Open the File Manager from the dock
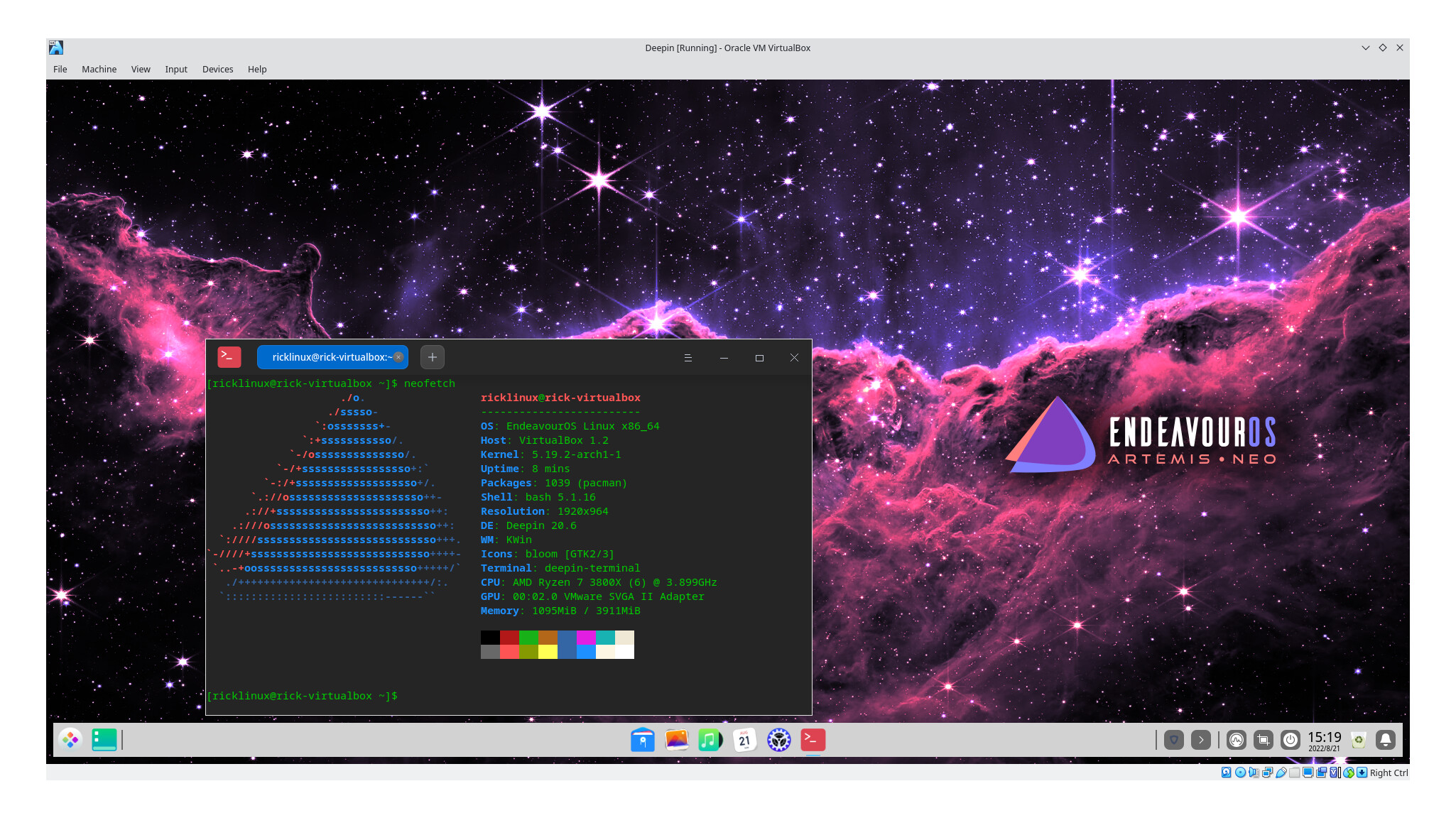The height and width of the screenshot is (835, 1456). [641, 740]
